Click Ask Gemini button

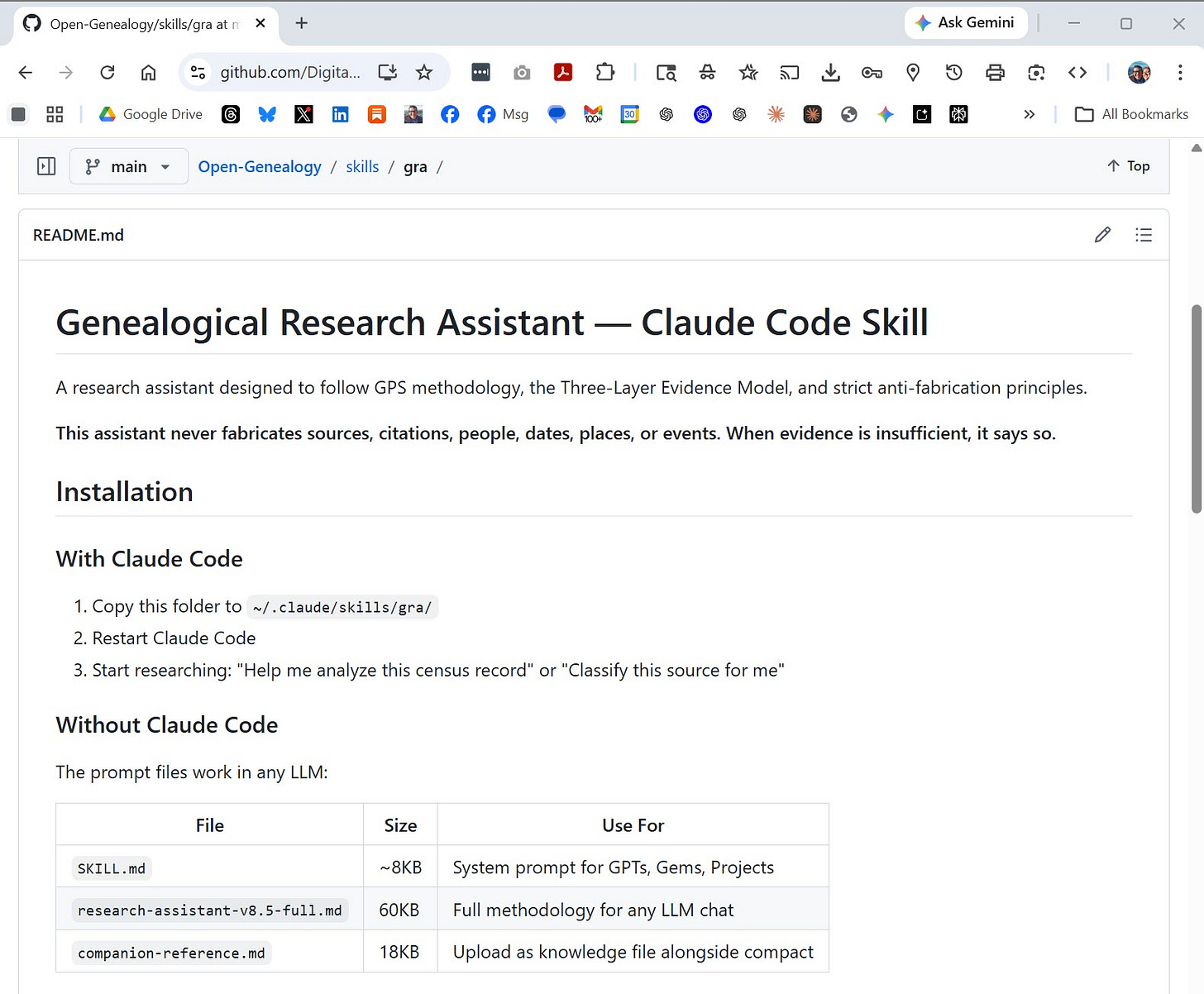[x=966, y=23]
